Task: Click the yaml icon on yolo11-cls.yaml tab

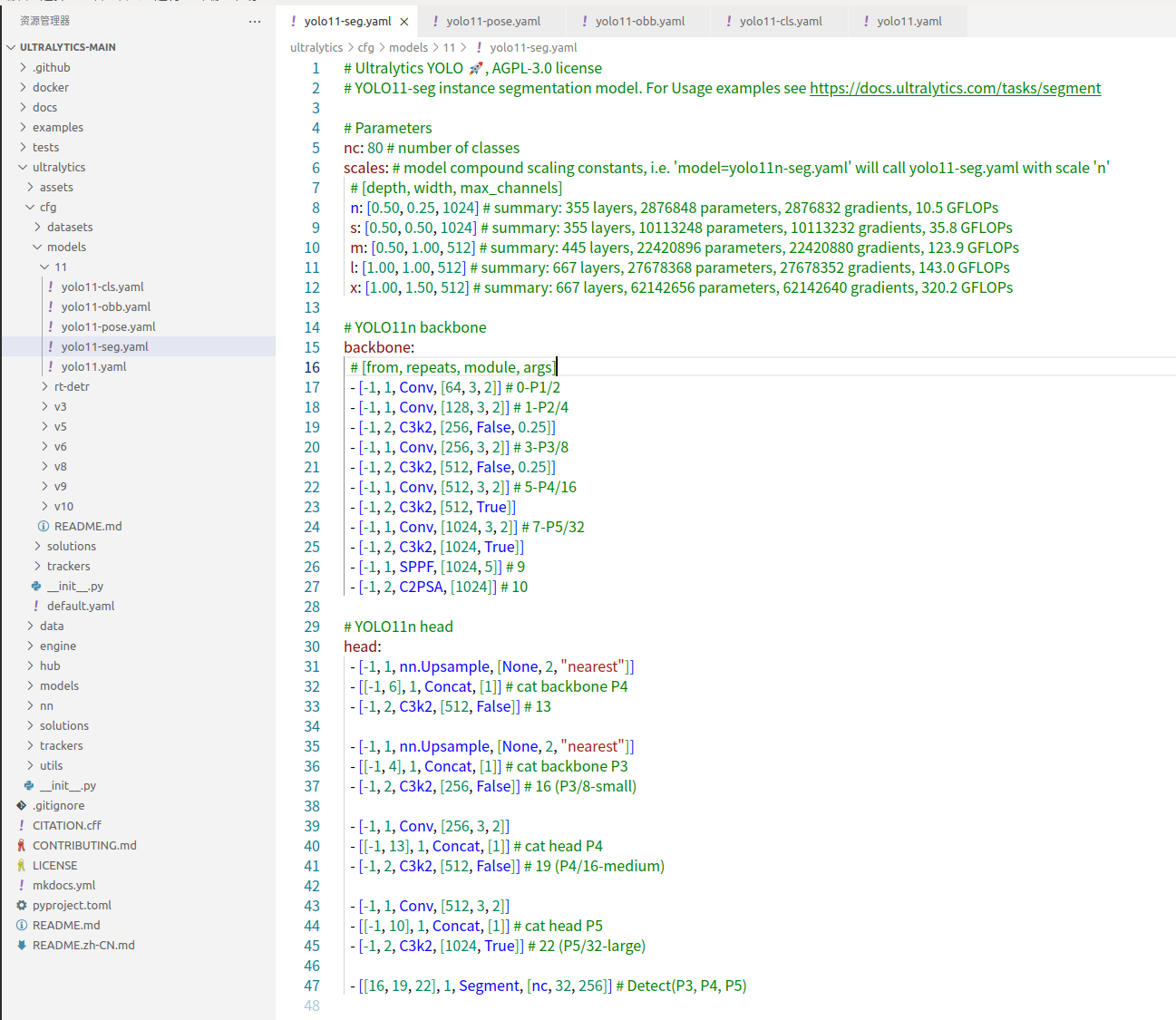Action: click(729, 21)
